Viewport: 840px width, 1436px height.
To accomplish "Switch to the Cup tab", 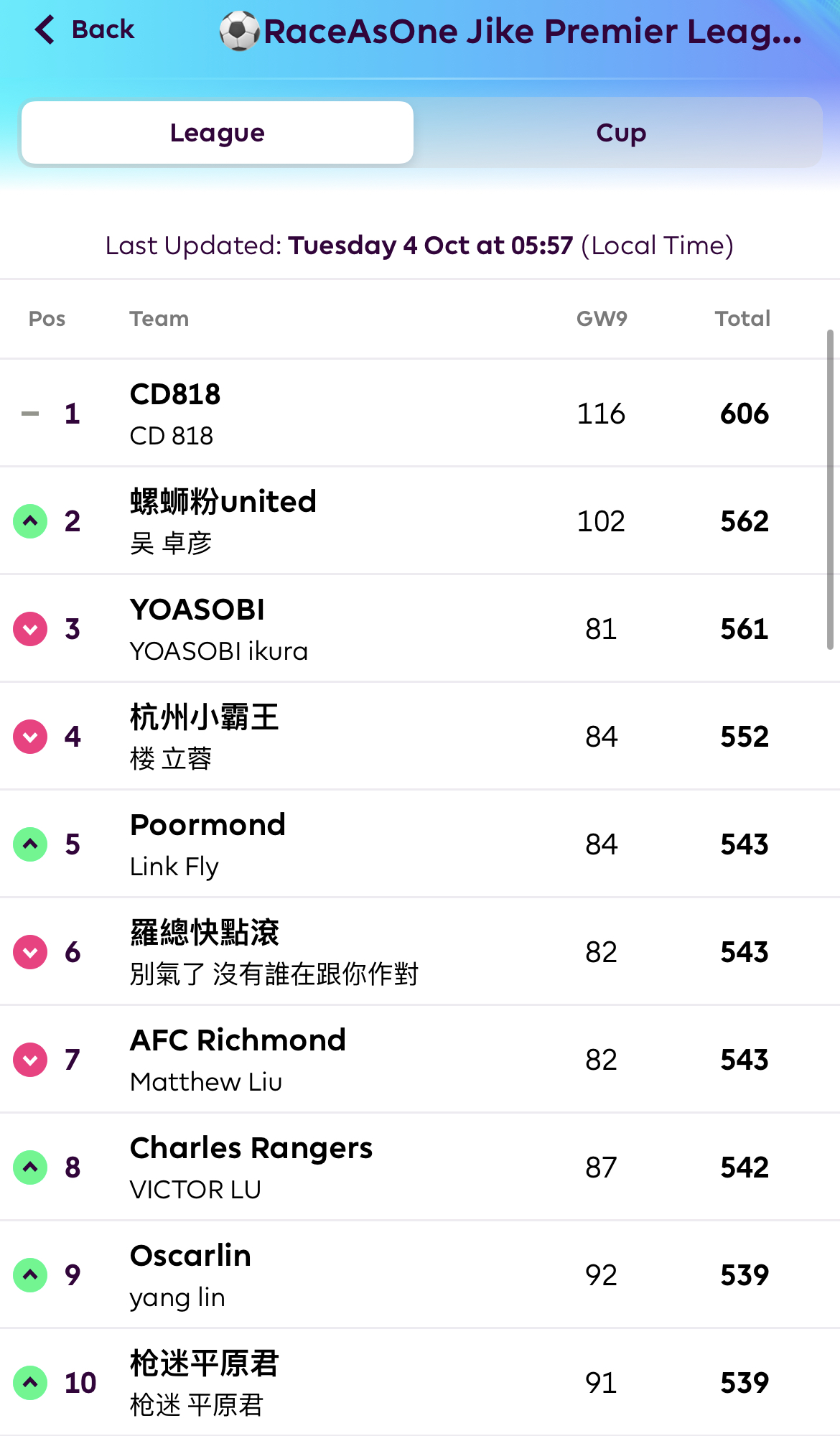I will pos(621,133).
